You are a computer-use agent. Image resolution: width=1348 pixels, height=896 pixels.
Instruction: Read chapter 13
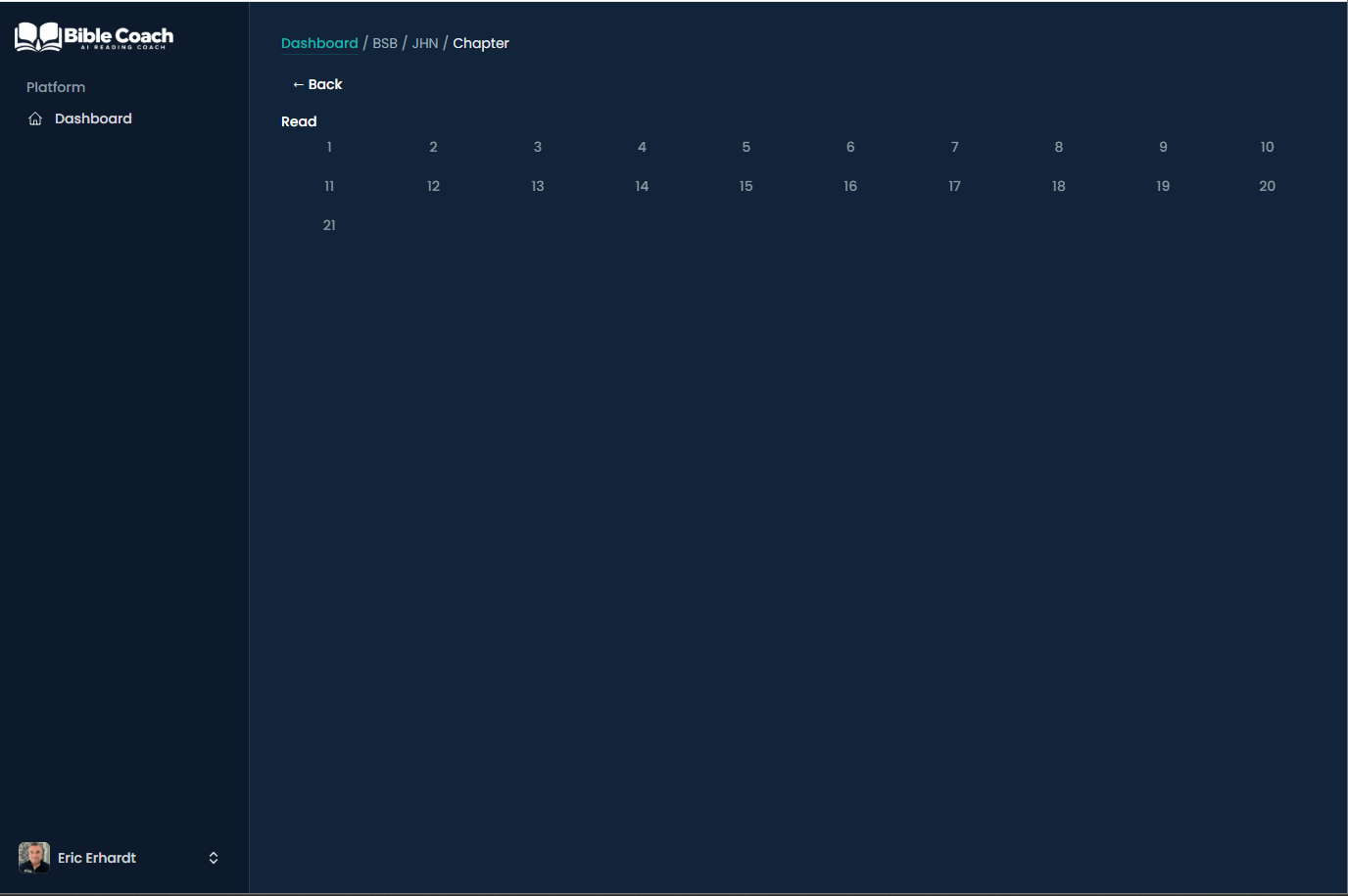coord(538,186)
